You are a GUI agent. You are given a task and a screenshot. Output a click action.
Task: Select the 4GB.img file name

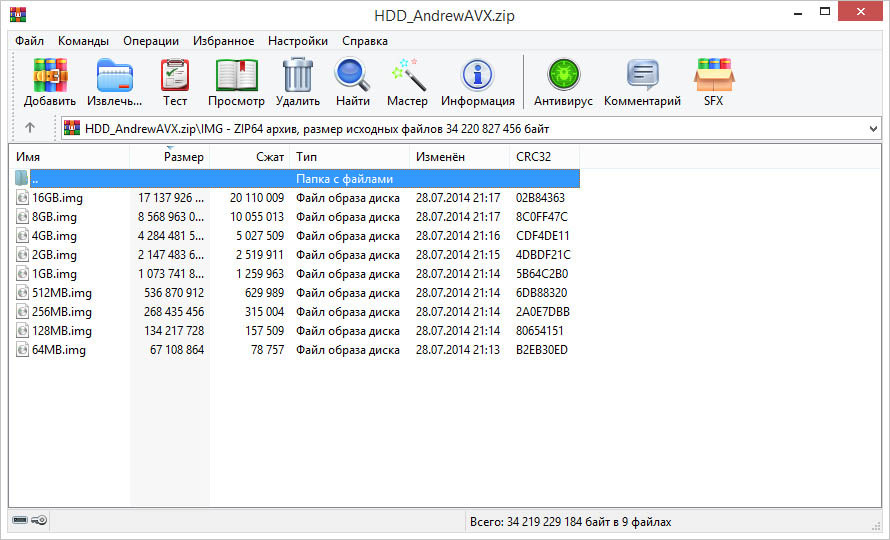click(54, 236)
